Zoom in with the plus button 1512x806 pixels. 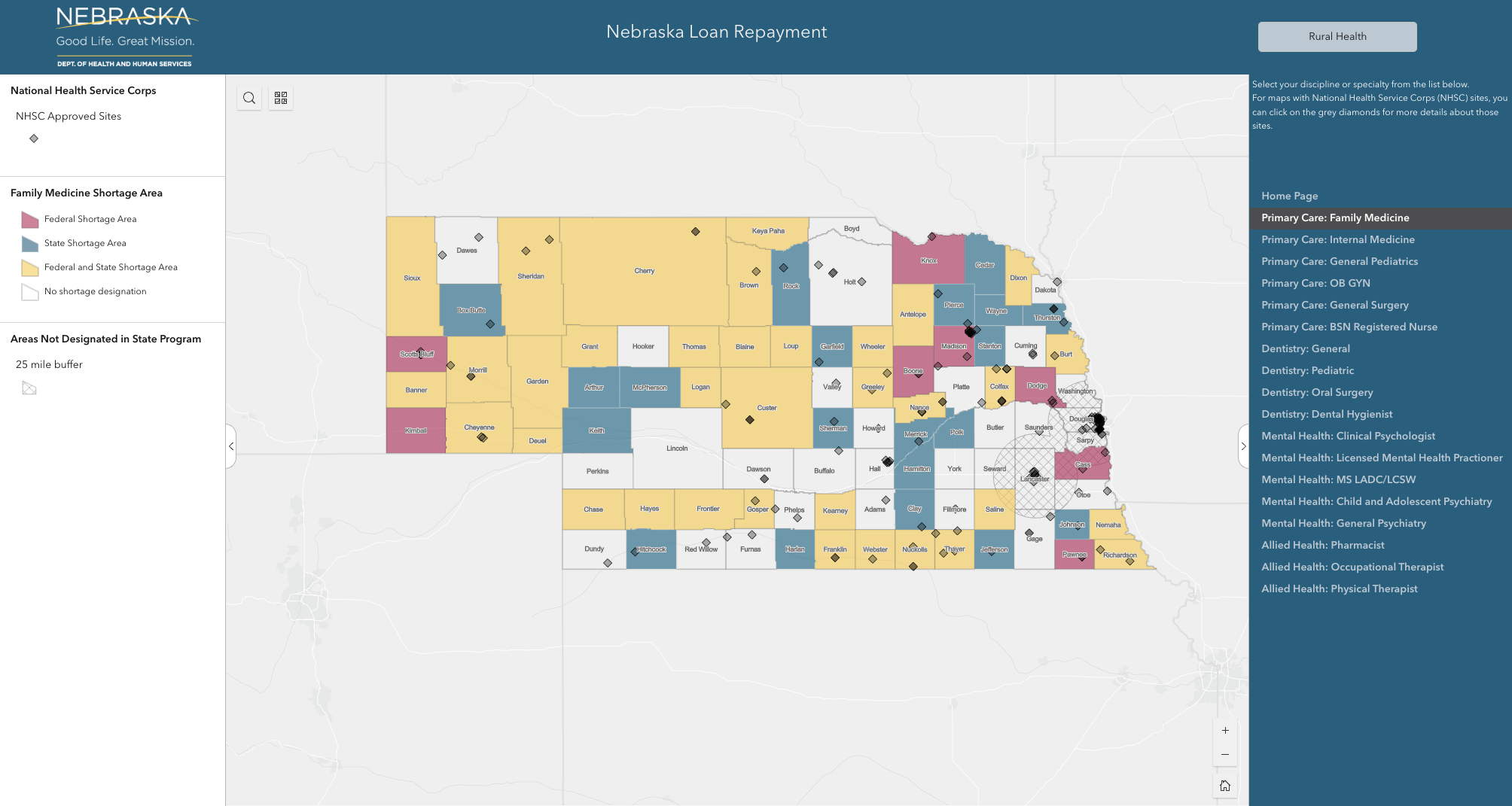pos(1225,730)
